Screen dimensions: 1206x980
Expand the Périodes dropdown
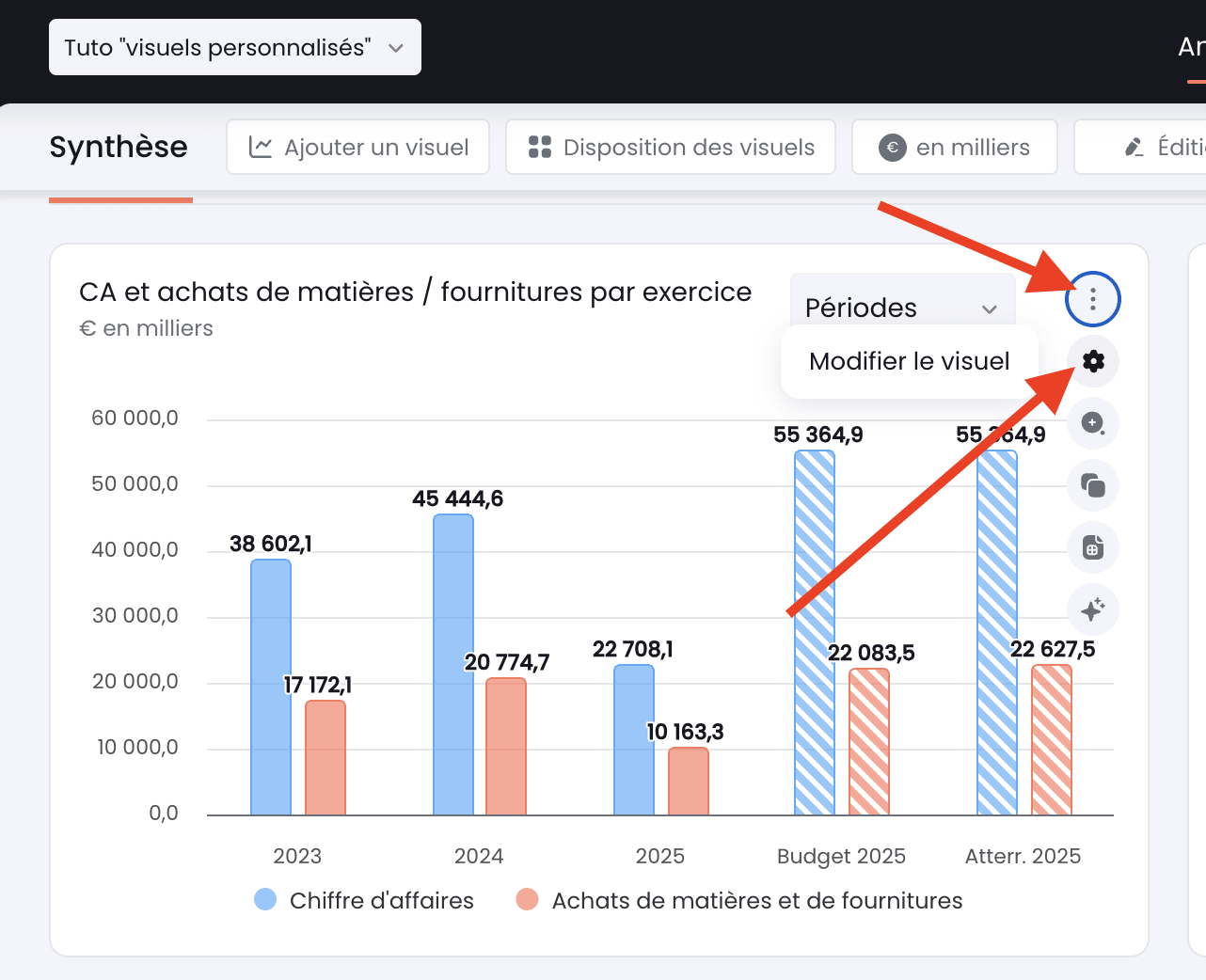click(x=903, y=308)
